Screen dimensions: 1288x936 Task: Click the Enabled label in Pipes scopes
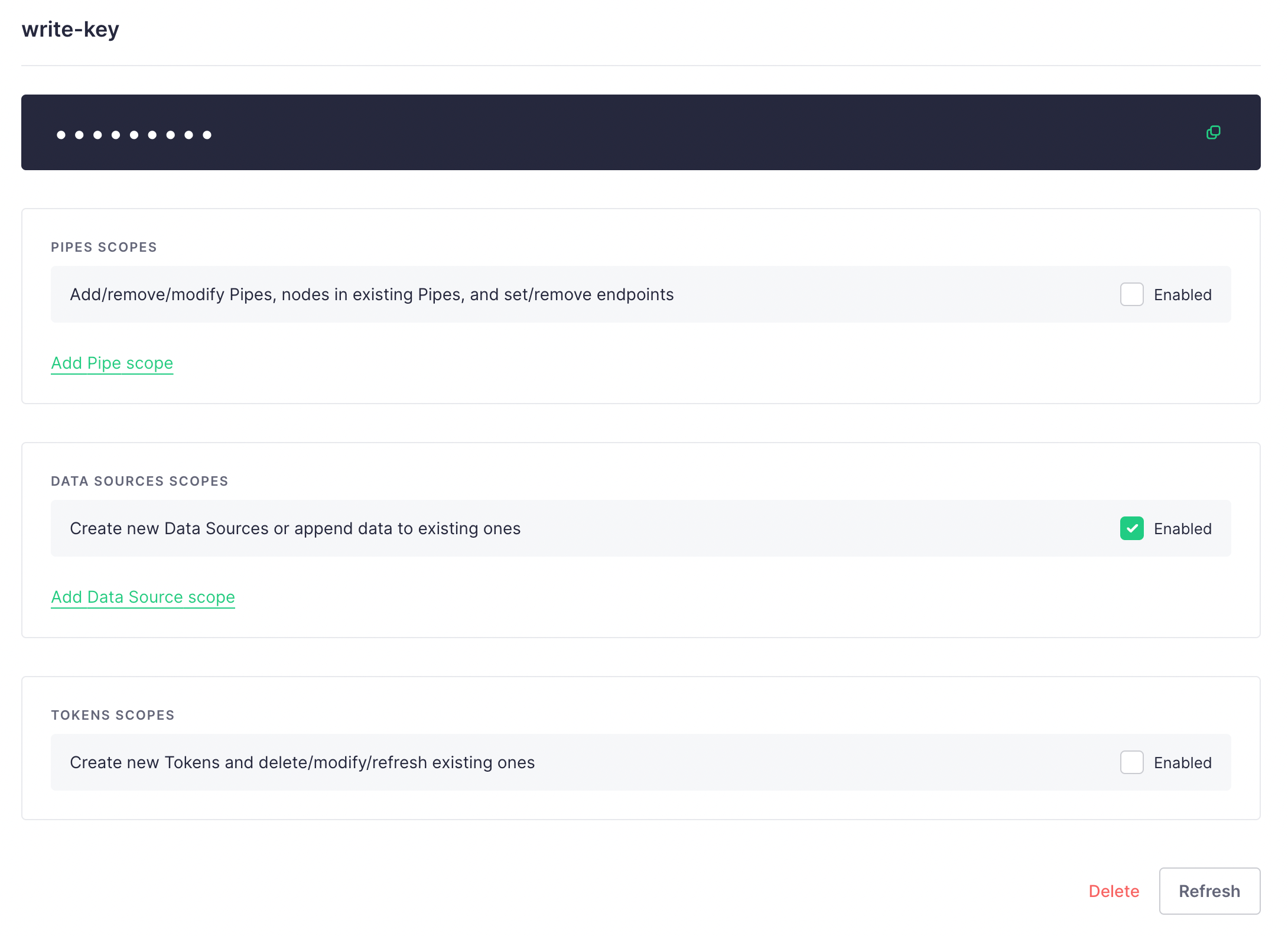pyautogui.click(x=1182, y=294)
